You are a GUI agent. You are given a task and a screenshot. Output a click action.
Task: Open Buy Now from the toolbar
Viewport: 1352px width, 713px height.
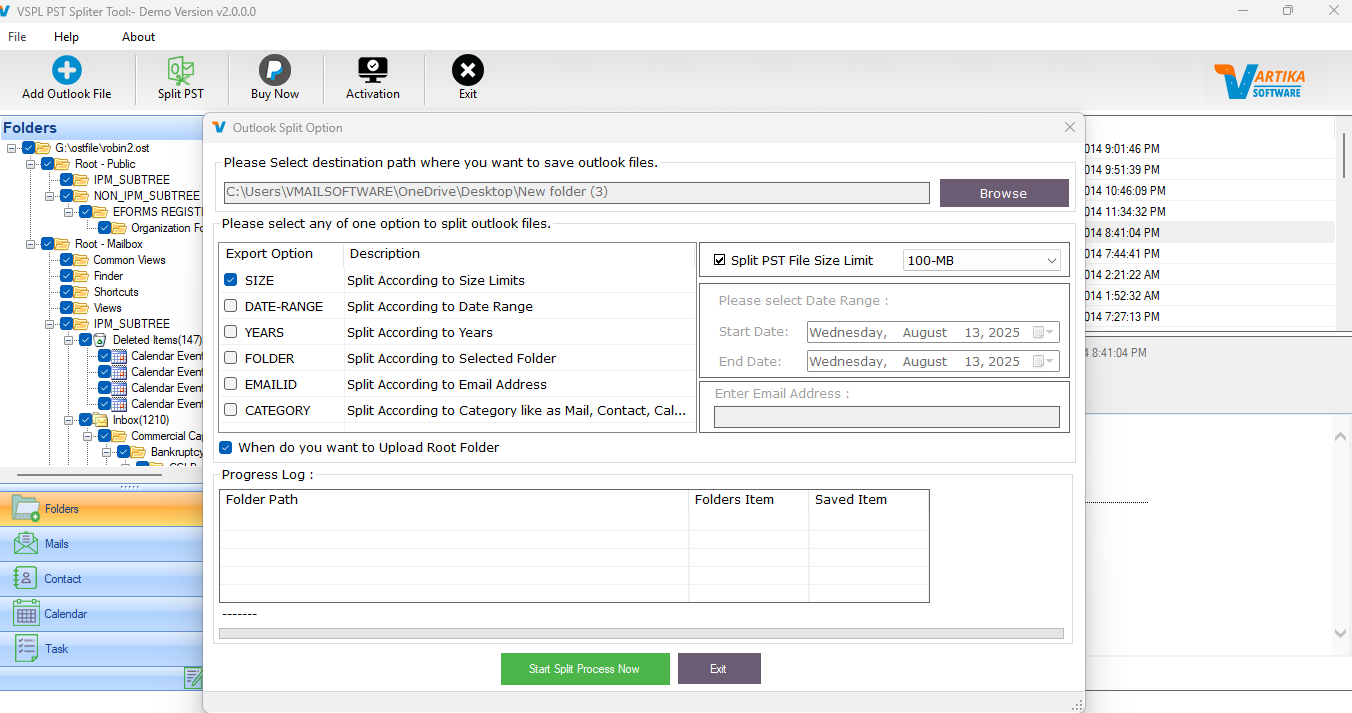click(x=274, y=77)
